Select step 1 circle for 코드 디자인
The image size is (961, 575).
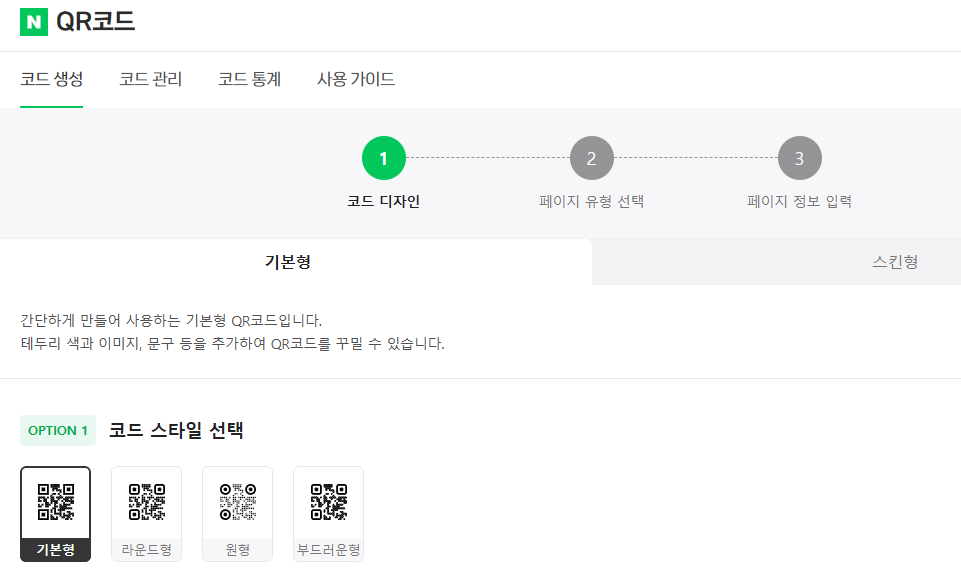tap(384, 158)
